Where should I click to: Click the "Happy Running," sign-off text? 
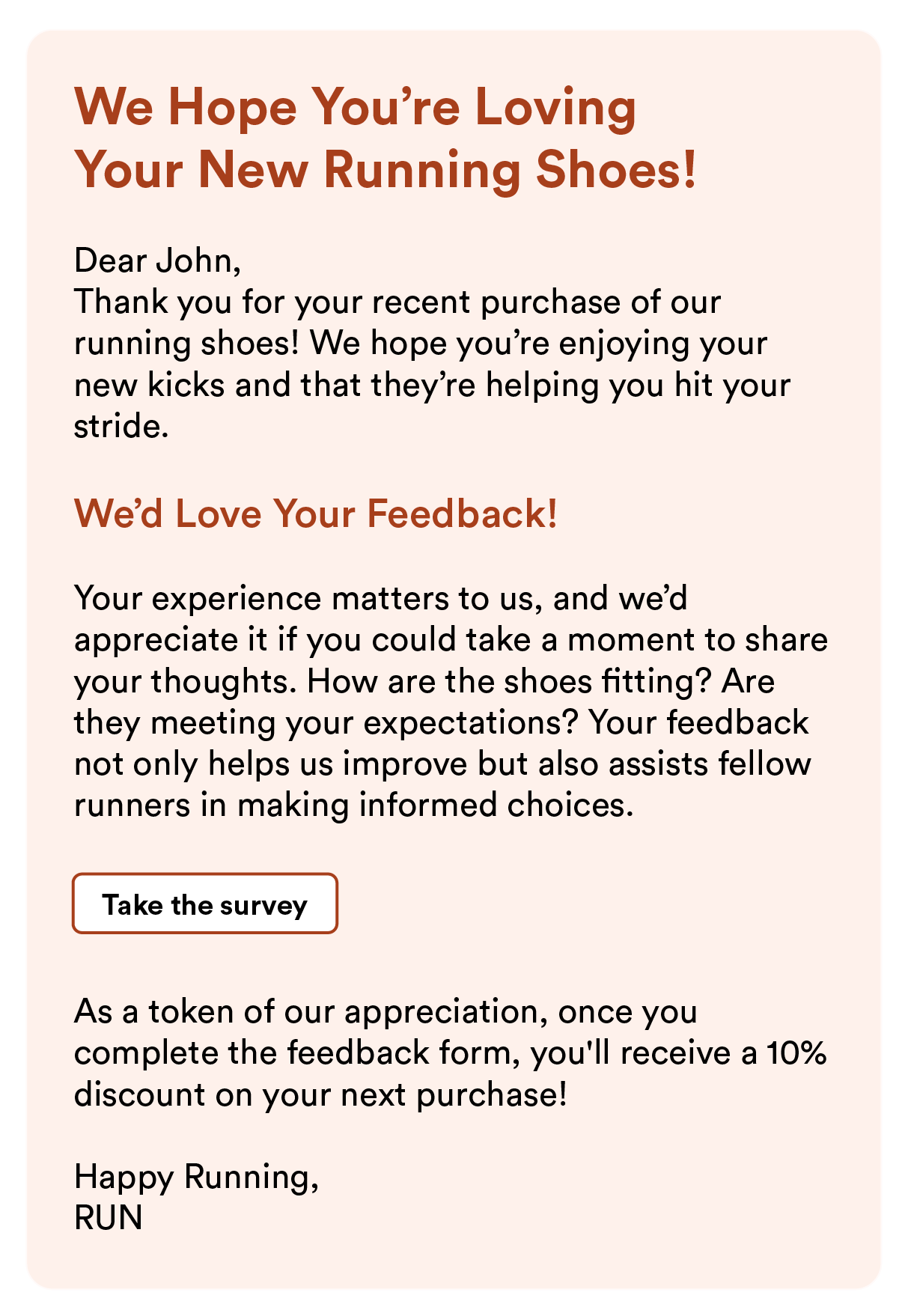point(196,1177)
